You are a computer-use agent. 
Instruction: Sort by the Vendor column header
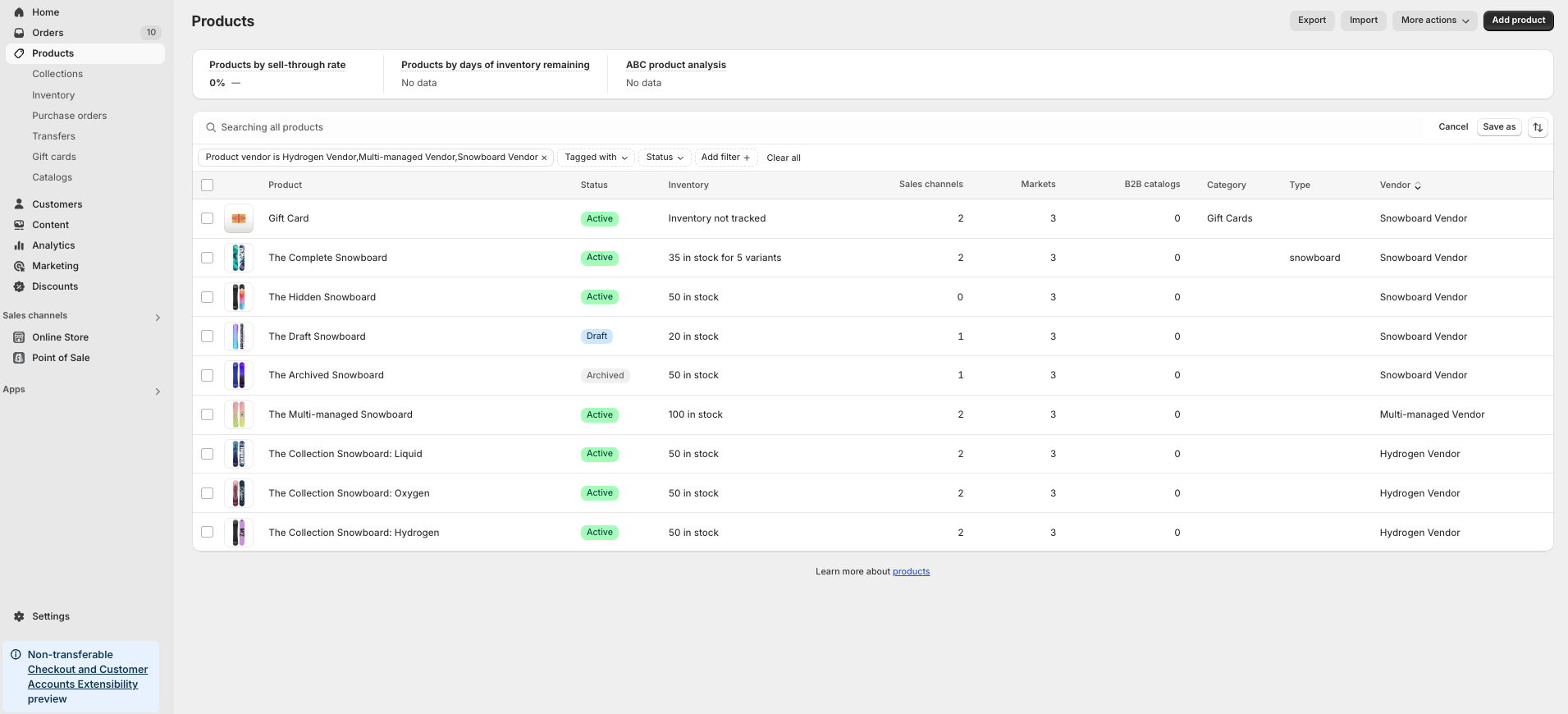1400,185
